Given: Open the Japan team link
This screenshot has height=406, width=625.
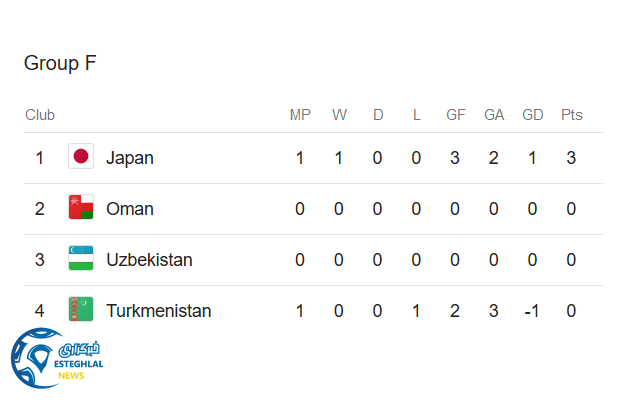Looking at the screenshot, I should click(x=130, y=158).
